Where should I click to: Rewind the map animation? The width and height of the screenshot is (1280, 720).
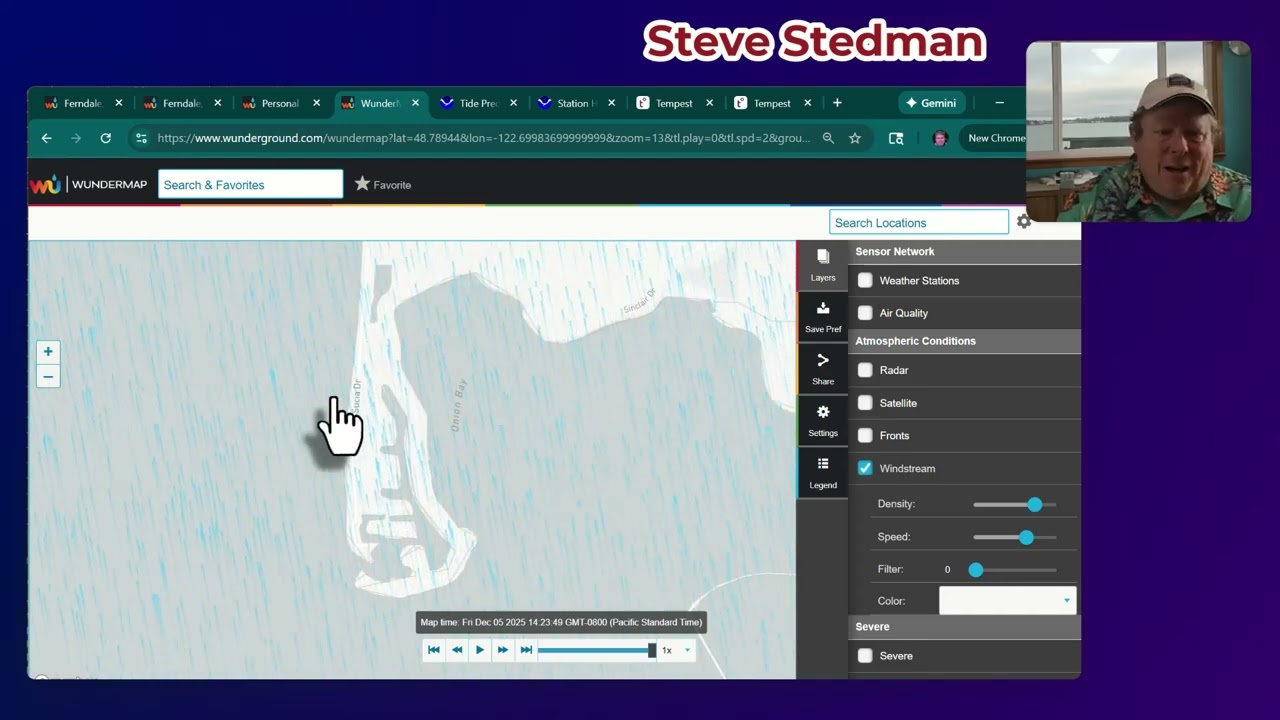pos(457,650)
